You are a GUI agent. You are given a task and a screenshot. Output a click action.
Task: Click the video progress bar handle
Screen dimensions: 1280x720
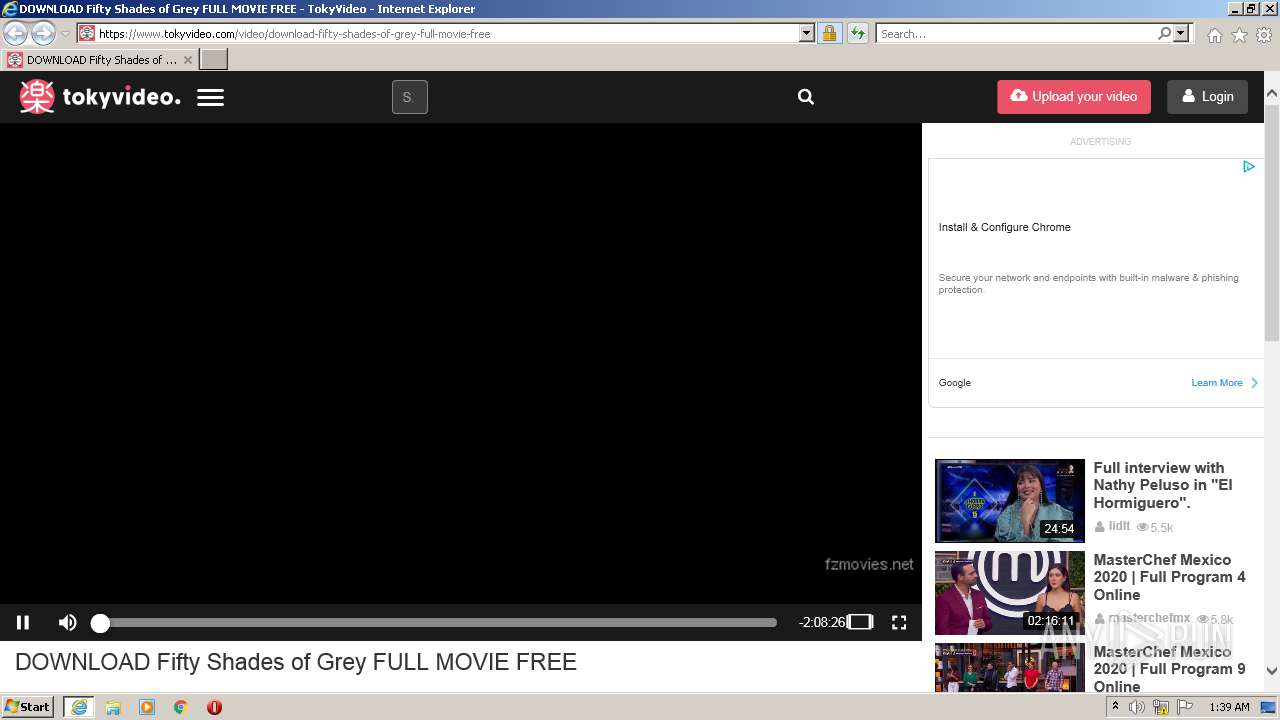point(100,623)
